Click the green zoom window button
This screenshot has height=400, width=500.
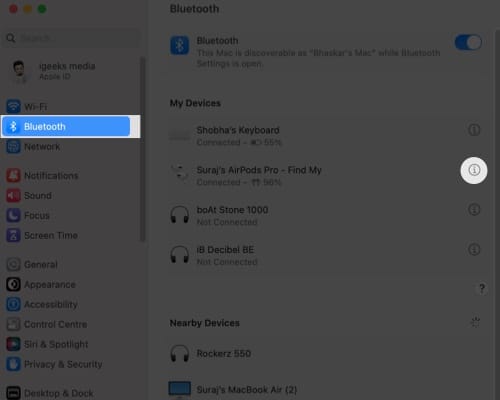pos(42,9)
